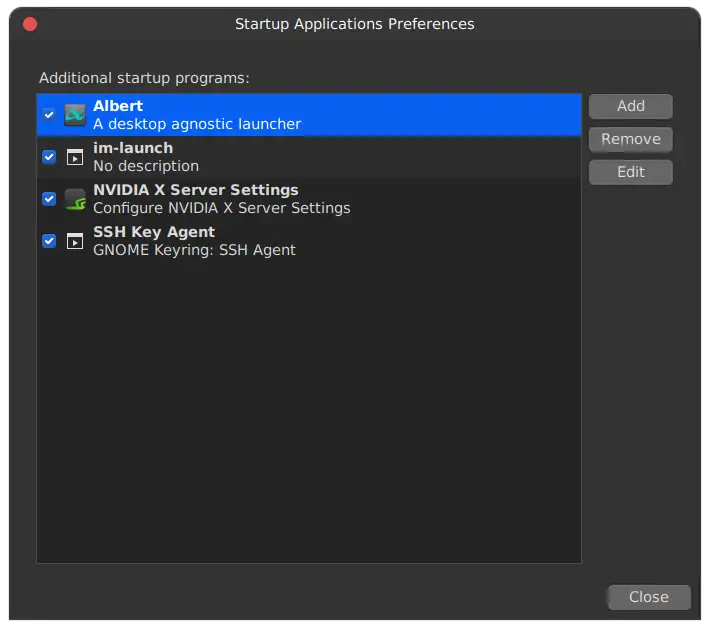The width and height of the screenshot is (710, 629).
Task: Select the im-launch entry name
Action: pyautogui.click(x=133, y=148)
